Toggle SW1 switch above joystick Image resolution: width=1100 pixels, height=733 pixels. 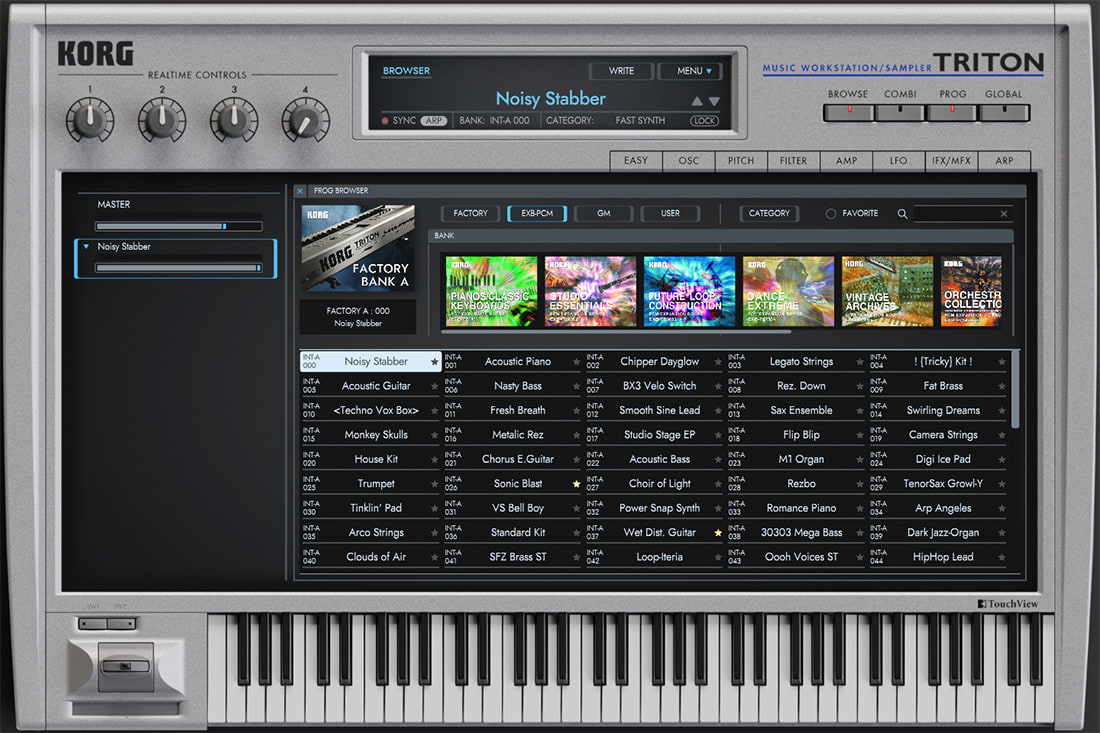[x=93, y=623]
